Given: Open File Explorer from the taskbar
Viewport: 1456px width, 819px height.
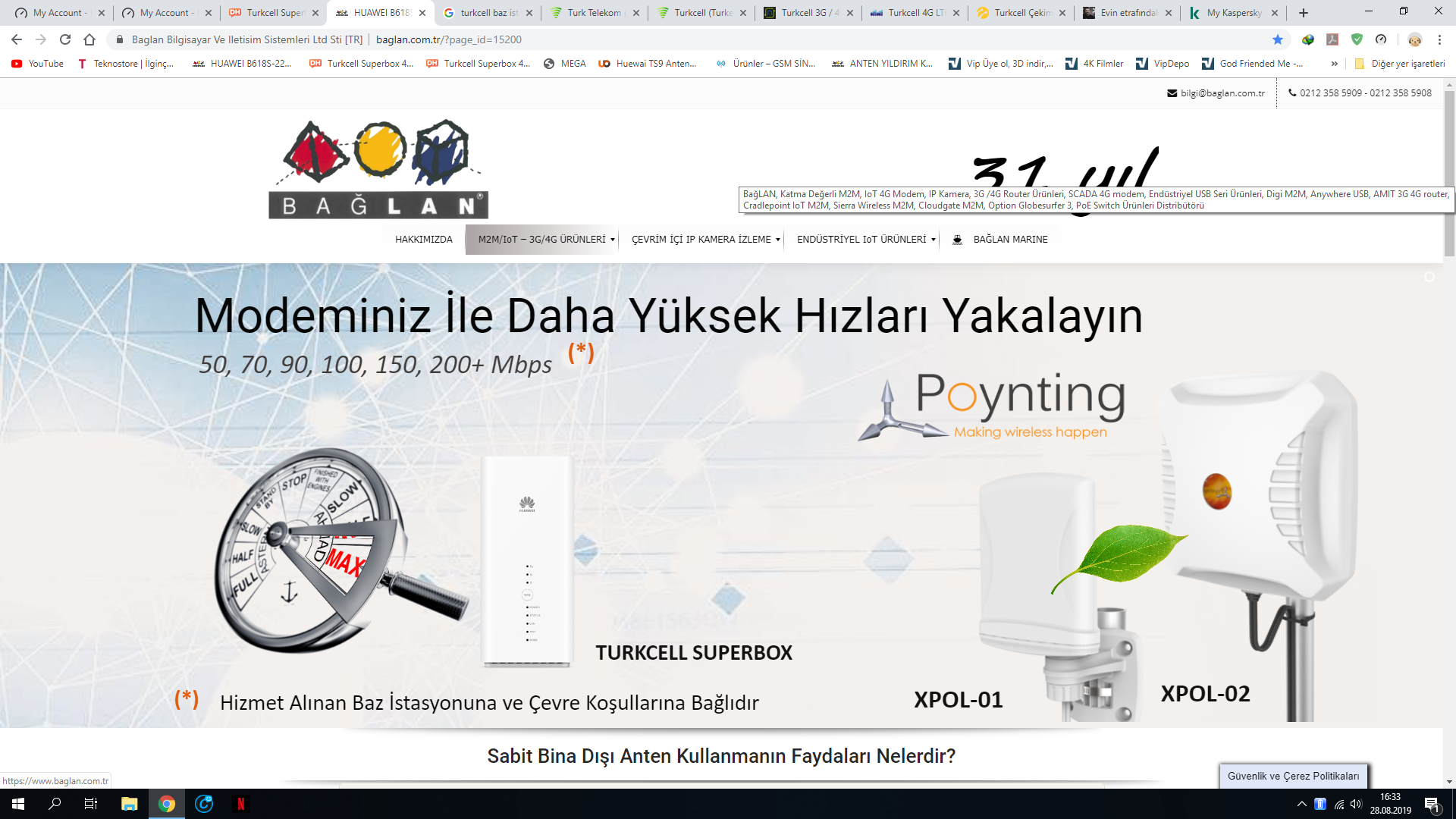Looking at the screenshot, I should 129,804.
